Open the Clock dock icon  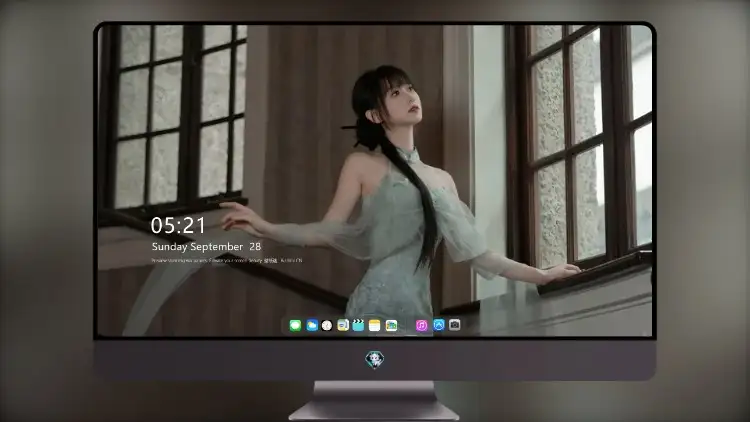point(327,325)
